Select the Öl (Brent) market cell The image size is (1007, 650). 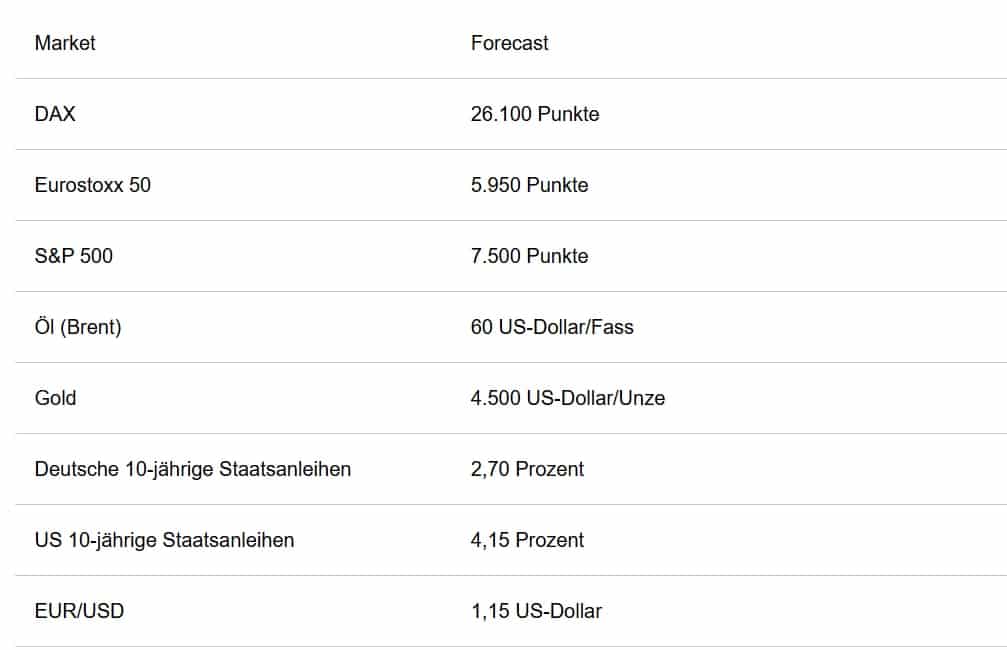(x=78, y=327)
